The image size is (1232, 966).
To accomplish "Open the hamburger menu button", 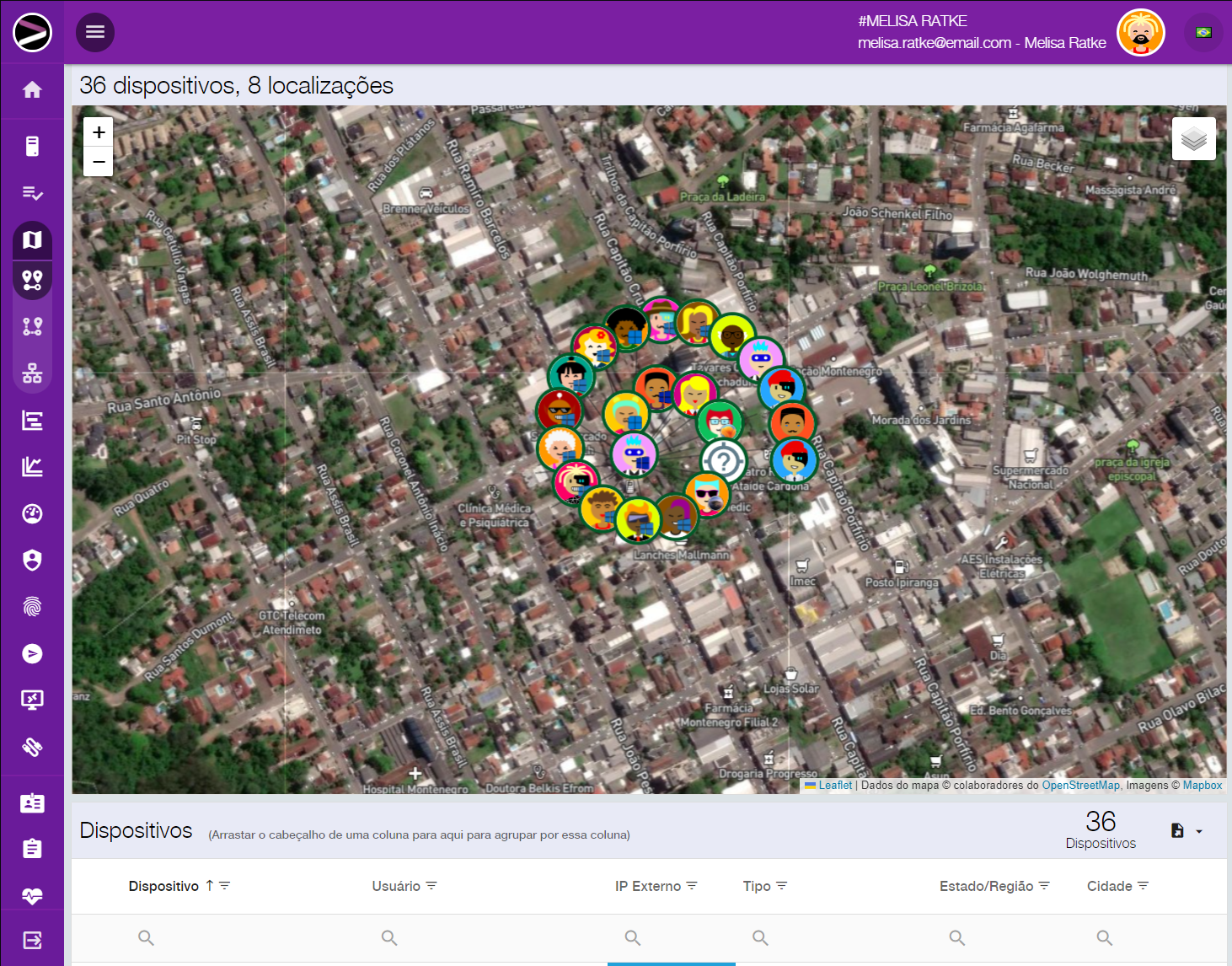I will (x=95, y=32).
